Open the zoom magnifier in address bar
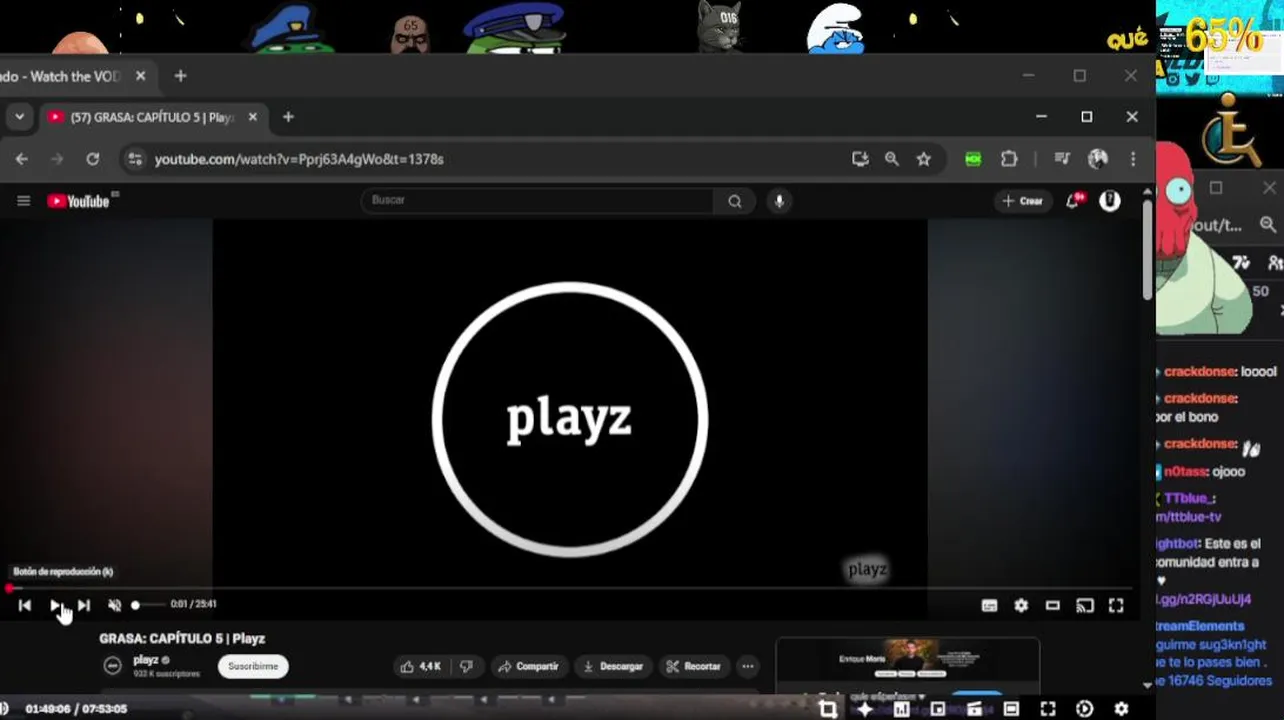Image resolution: width=1284 pixels, height=720 pixels. pyautogui.click(x=892, y=159)
